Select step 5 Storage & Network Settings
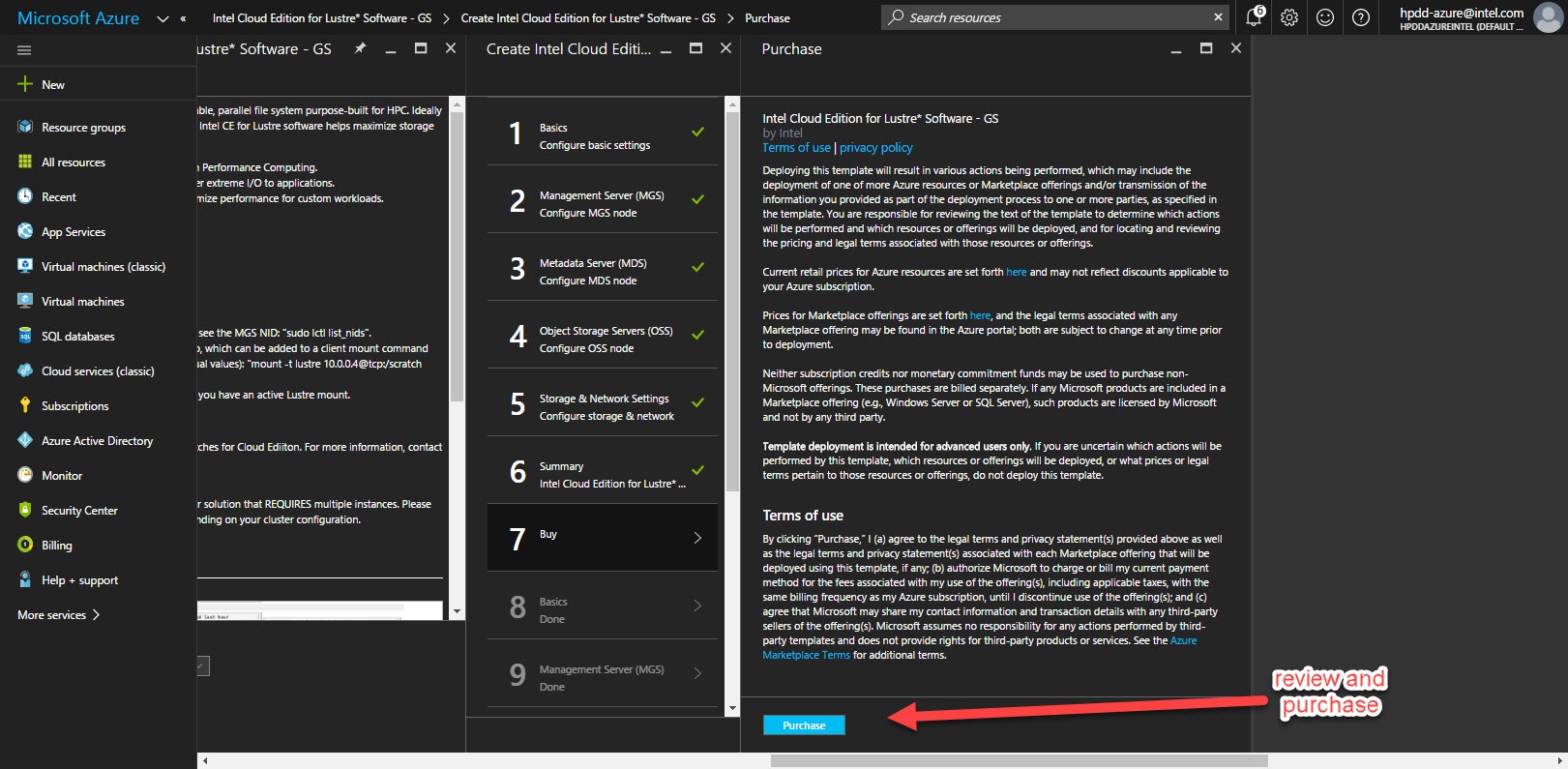 point(603,402)
